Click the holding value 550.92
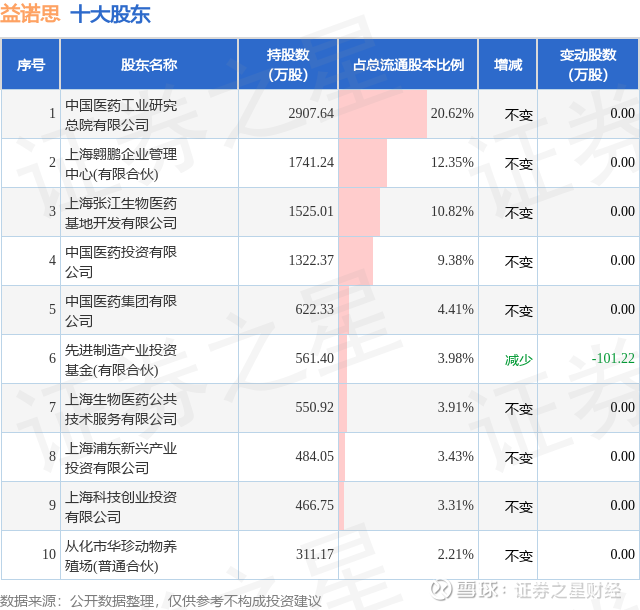 click(315, 407)
